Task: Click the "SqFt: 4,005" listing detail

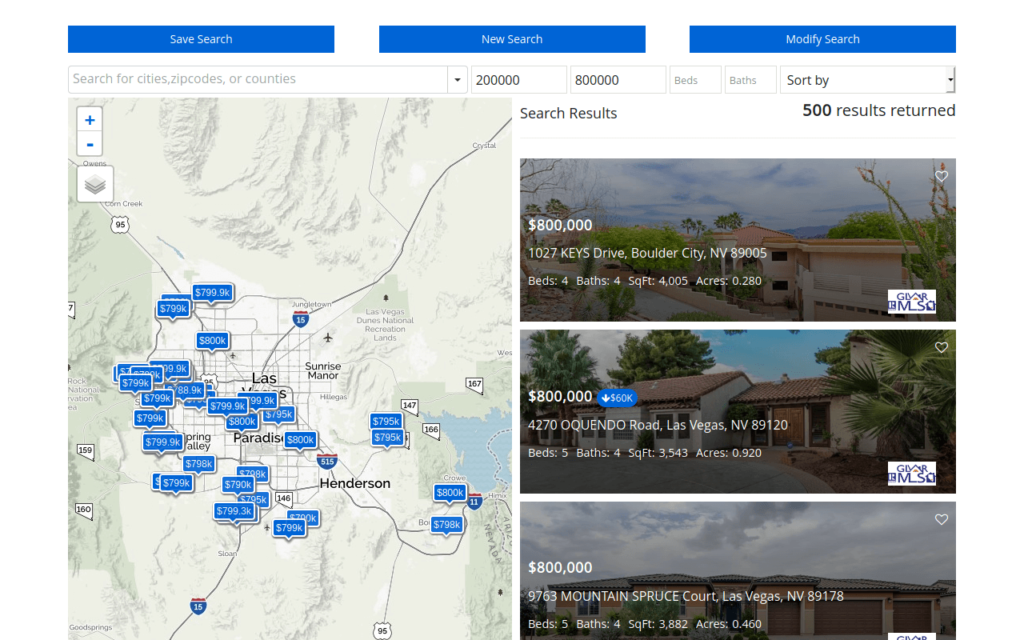Action: coord(658,281)
